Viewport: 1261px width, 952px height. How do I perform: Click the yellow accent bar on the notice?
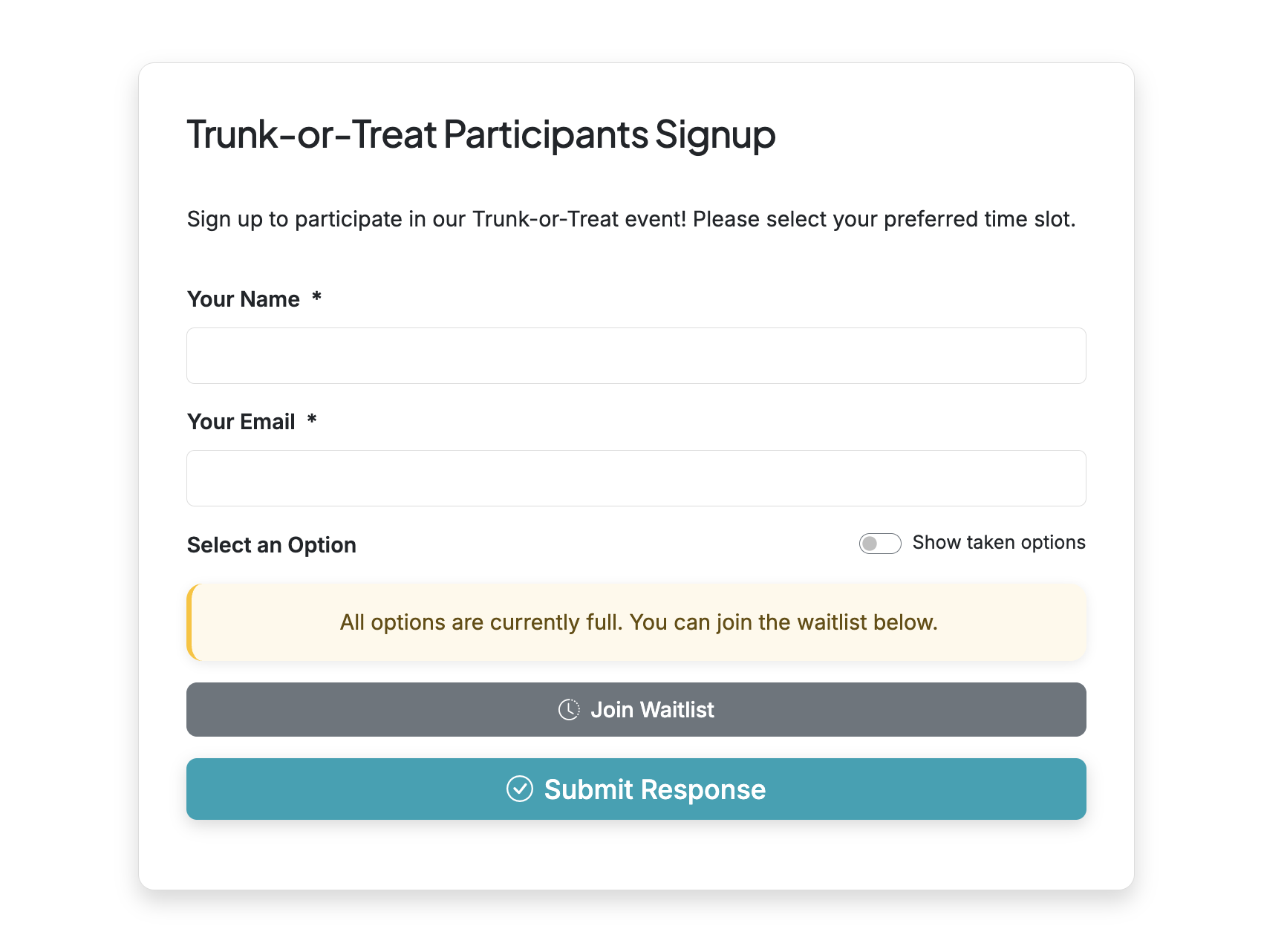tap(190, 622)
